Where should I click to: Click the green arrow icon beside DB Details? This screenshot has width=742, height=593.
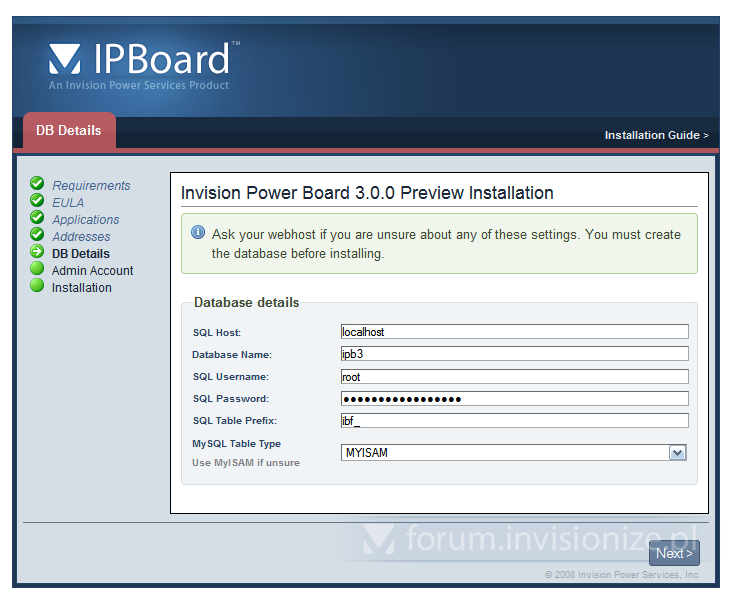pyautogui.click(x=37, y=252)
